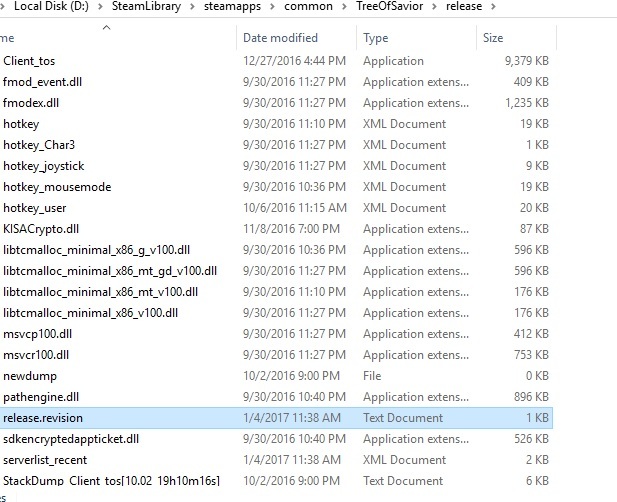This screenshot has height=502, width=617.
Task: Open the dropdown arrow after release breadcrumb
Action: pyautogui.click(x=491, y=7)
